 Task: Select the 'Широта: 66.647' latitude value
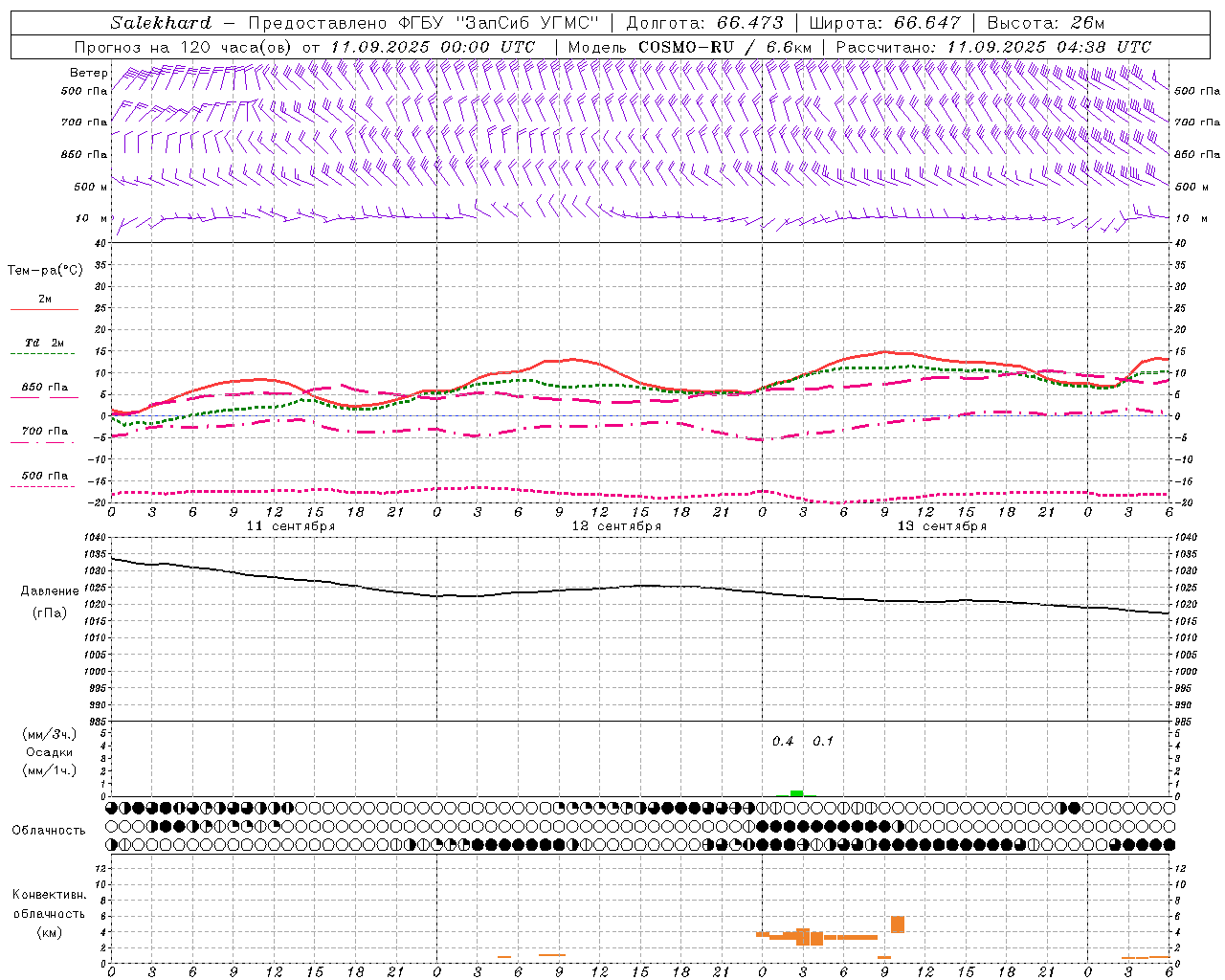pyautogui.click(x=884, y=23)
